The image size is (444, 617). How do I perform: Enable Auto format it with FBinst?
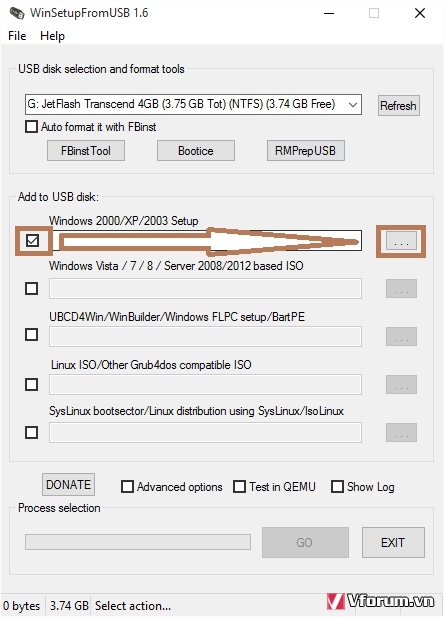pyautogui.click(x=31, y=127)
